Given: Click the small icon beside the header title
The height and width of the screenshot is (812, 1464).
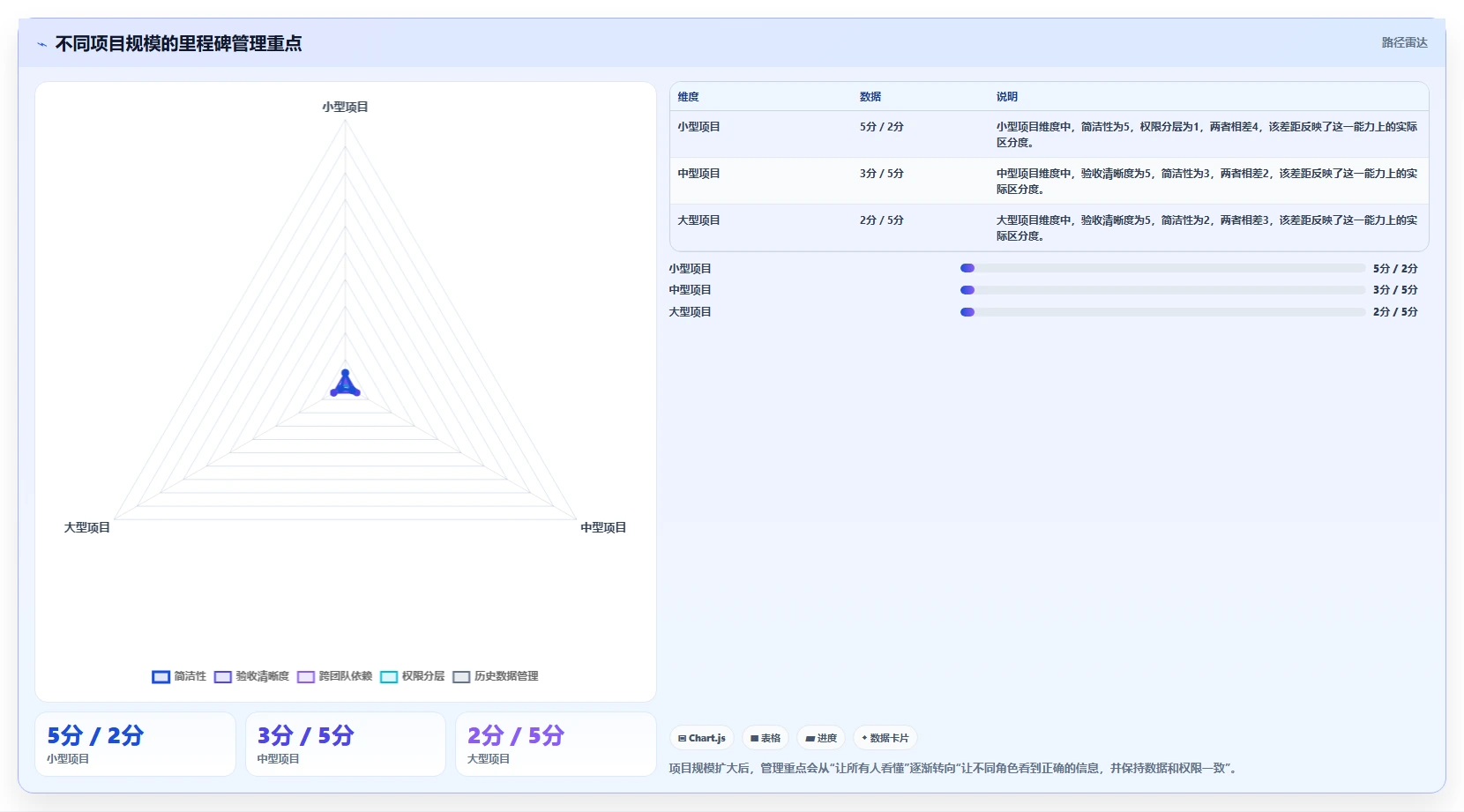Looking at the screenshot, I should pyautogui.click(x=41, y=44).
